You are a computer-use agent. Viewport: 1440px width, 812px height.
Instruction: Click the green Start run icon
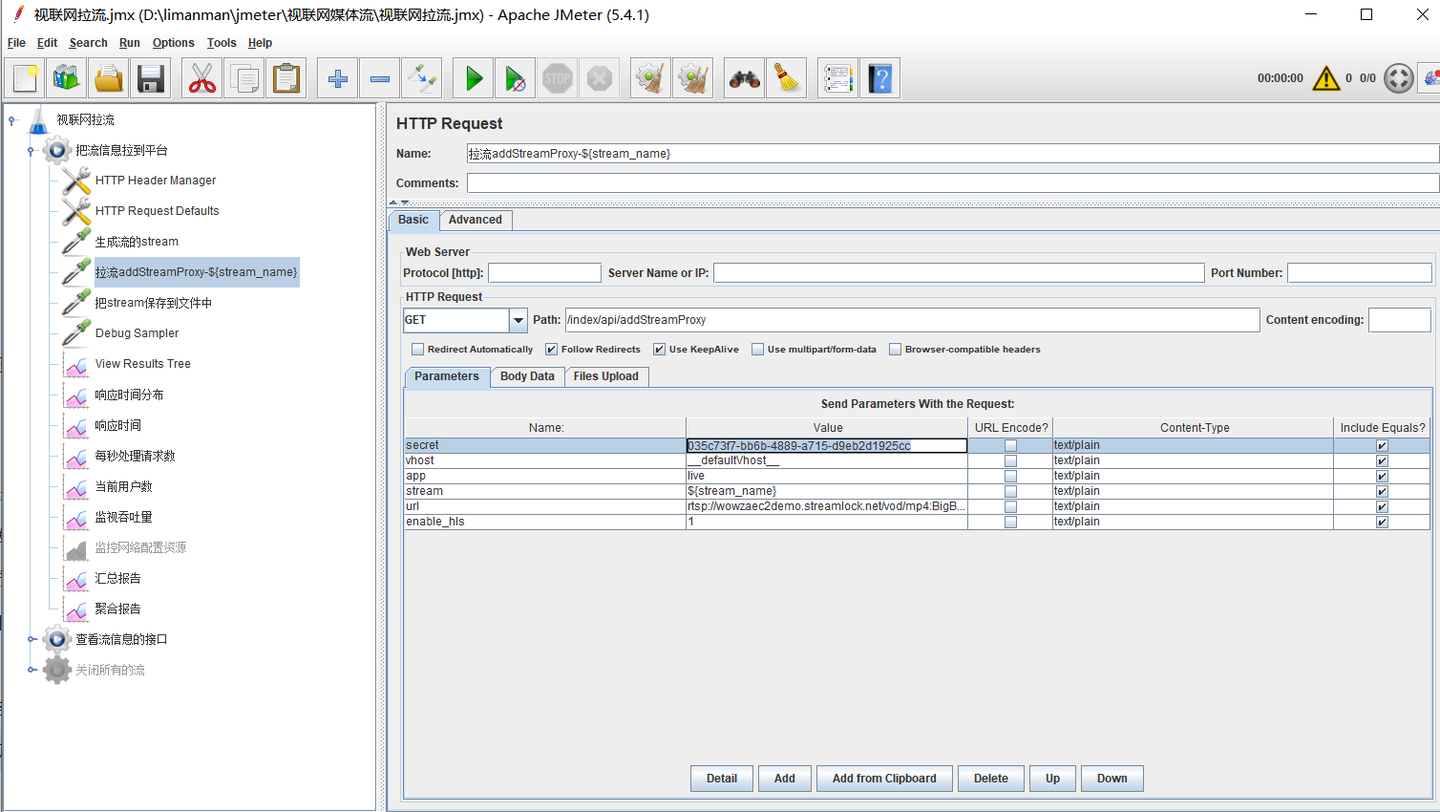click(x=474, y=78)
